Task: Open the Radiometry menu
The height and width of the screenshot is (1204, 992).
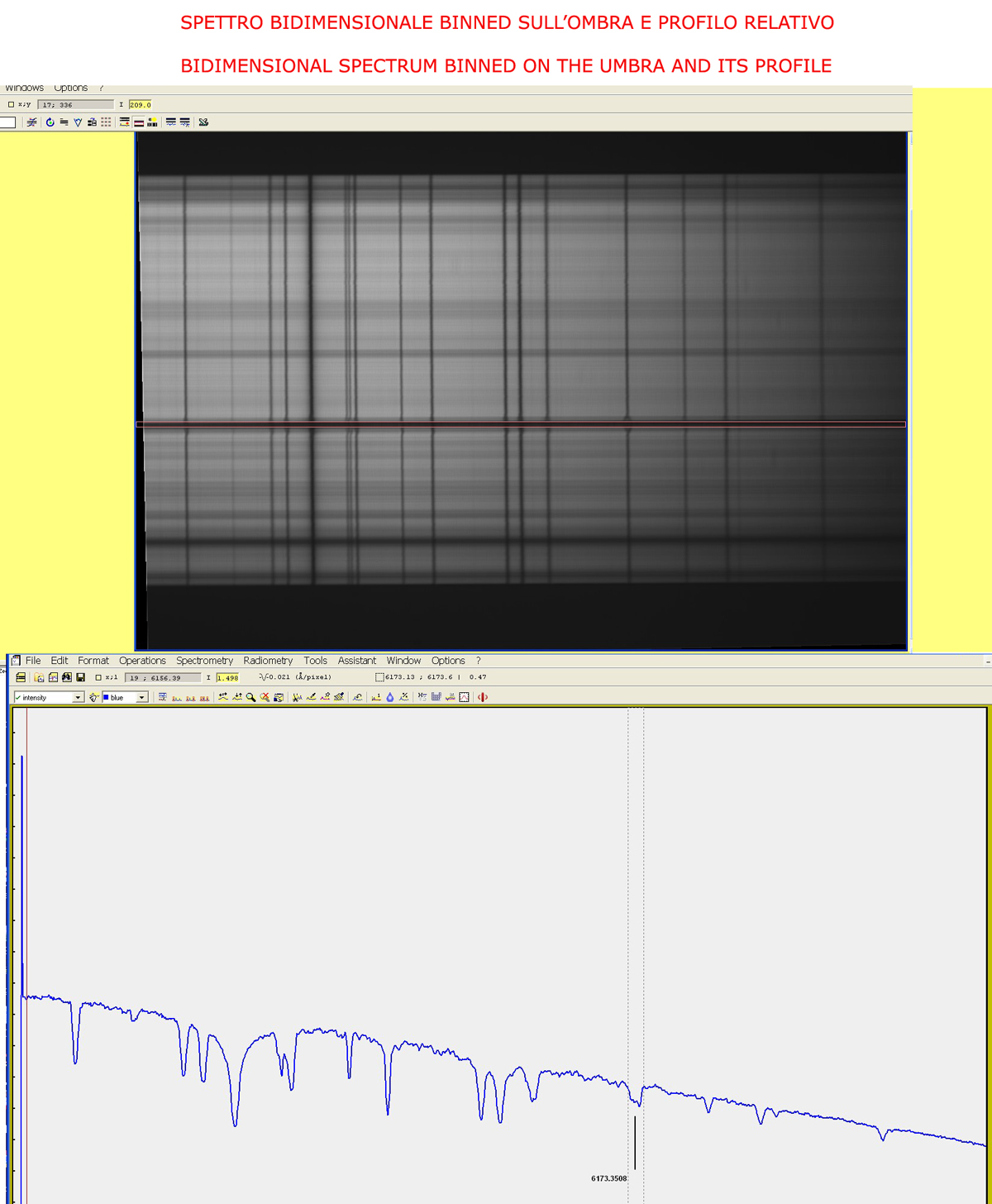Action: (268, 661)
